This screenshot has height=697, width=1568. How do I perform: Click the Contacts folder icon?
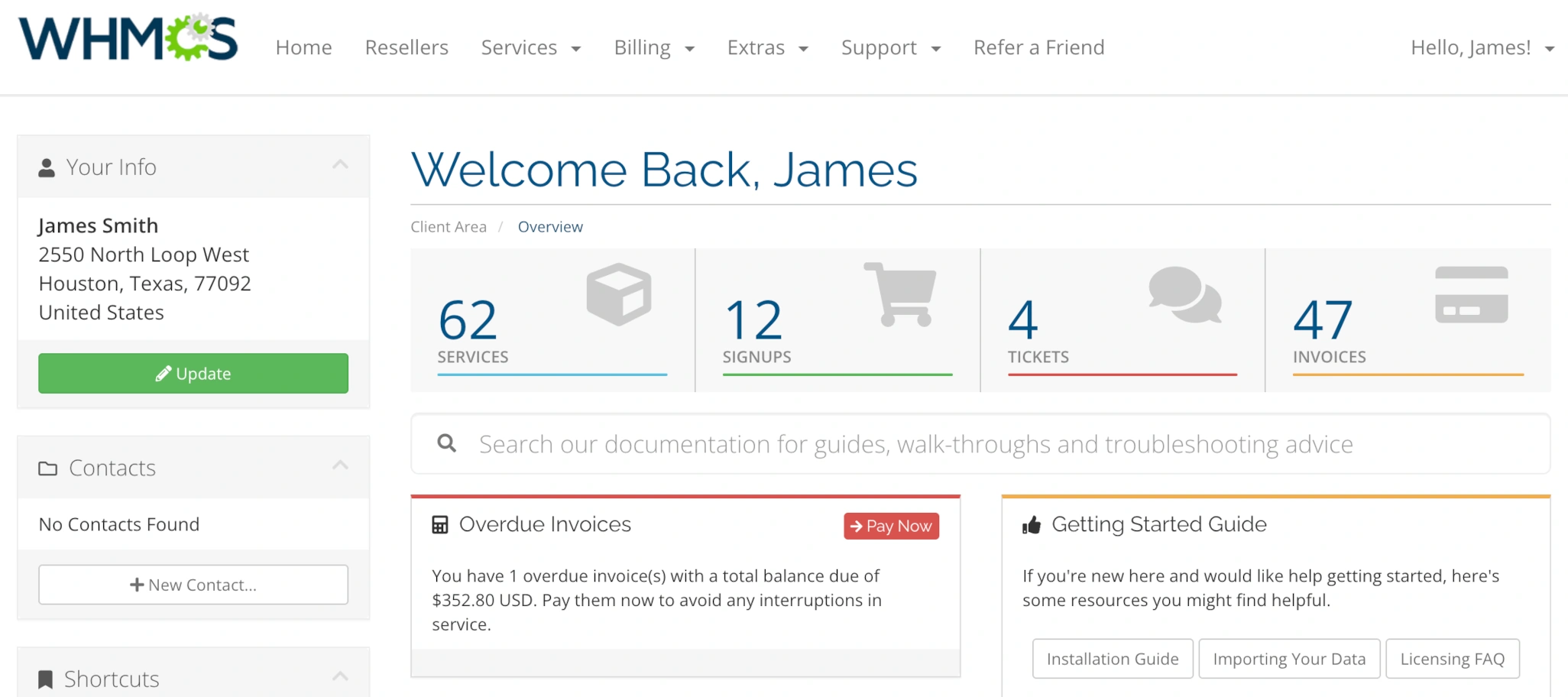47,466
